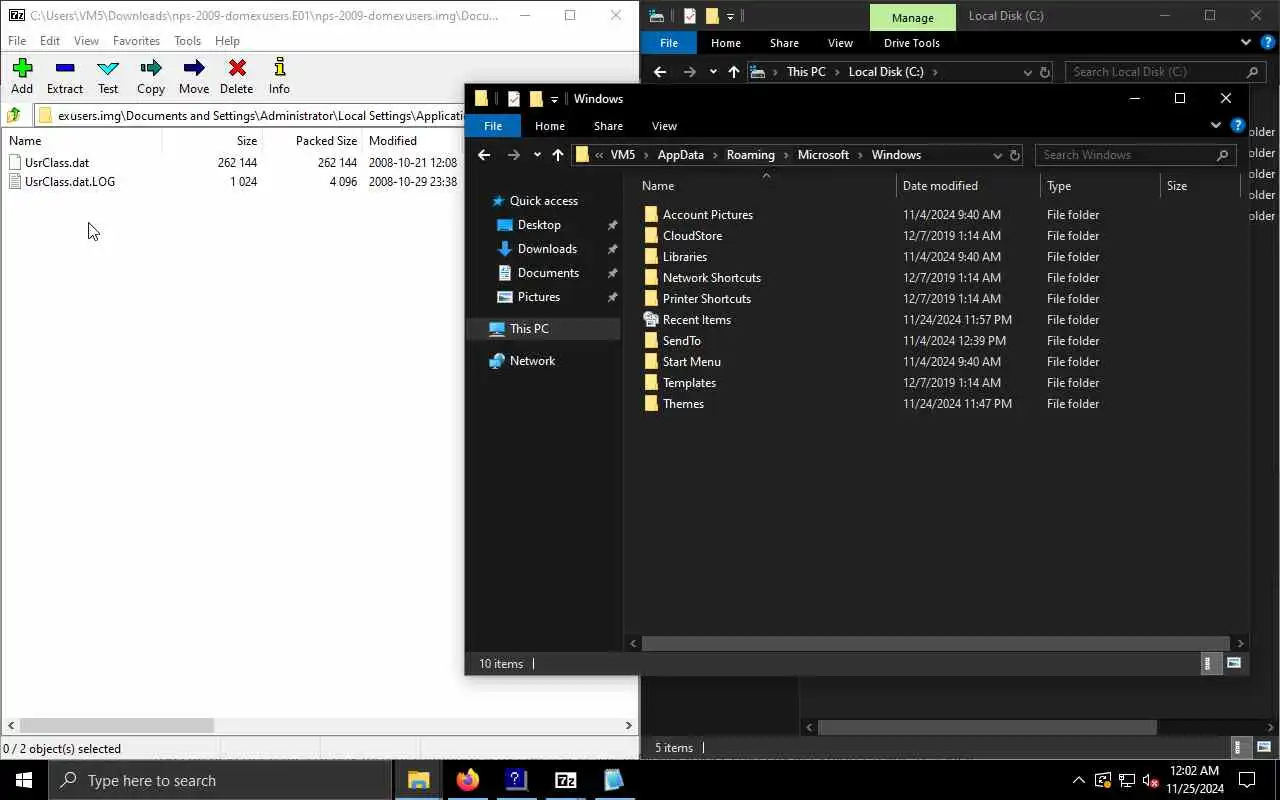Viewport: 1280px width, 800px height.
Task: Select the Recent Items folder
Action: [x=696, y=320]
